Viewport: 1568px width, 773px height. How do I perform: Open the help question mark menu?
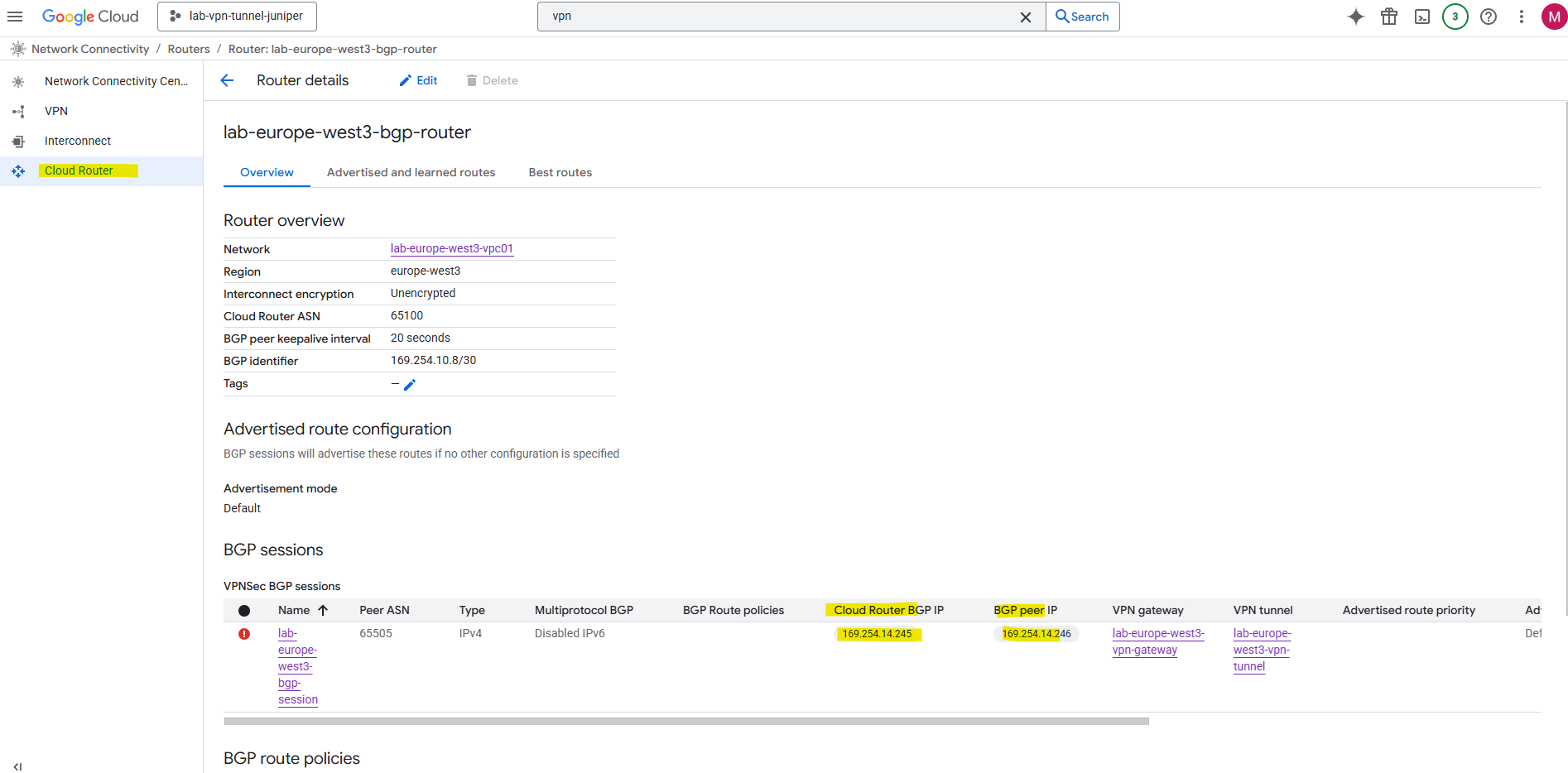pyautogui.click(x=1489, y=17)
